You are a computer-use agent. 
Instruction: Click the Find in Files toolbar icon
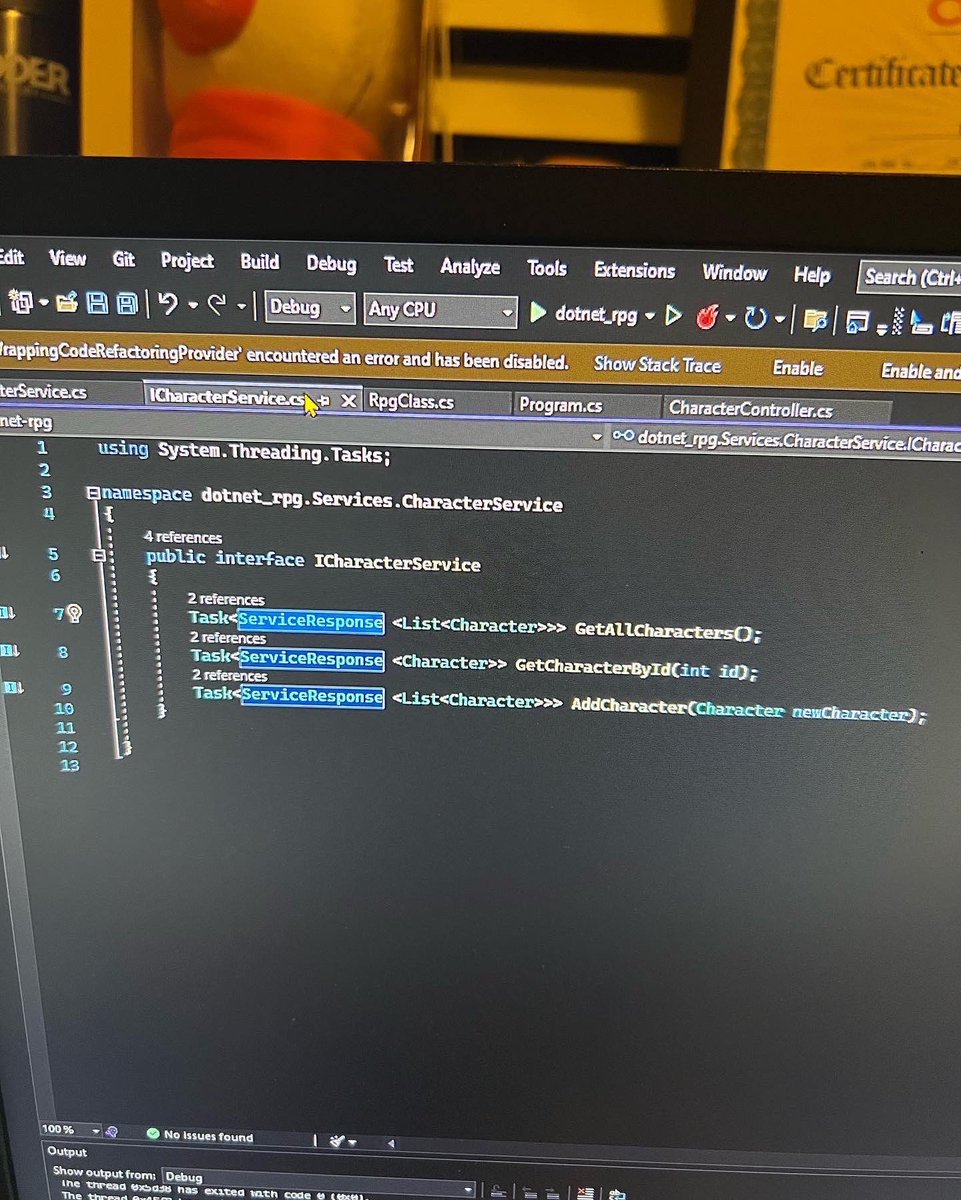tap(816, 320)
